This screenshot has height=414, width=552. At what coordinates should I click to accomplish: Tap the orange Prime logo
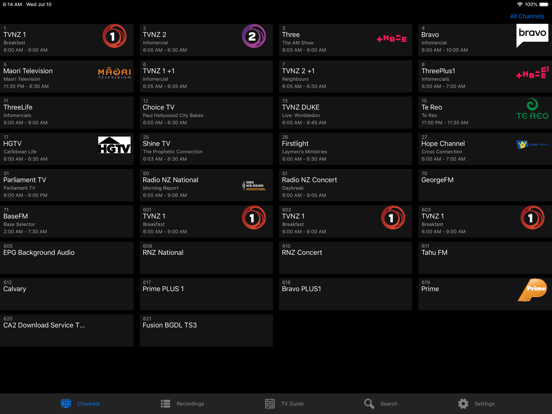tap(532, 290)
